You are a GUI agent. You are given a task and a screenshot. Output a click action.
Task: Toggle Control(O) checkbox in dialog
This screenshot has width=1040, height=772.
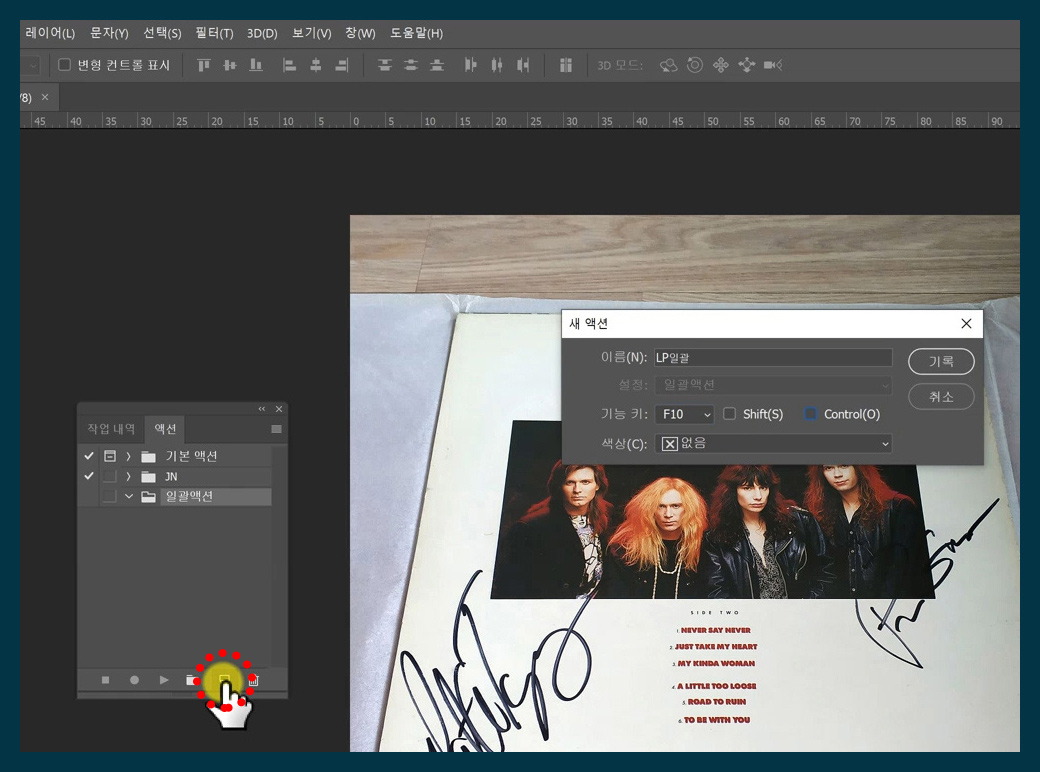[x=811, y=414]
